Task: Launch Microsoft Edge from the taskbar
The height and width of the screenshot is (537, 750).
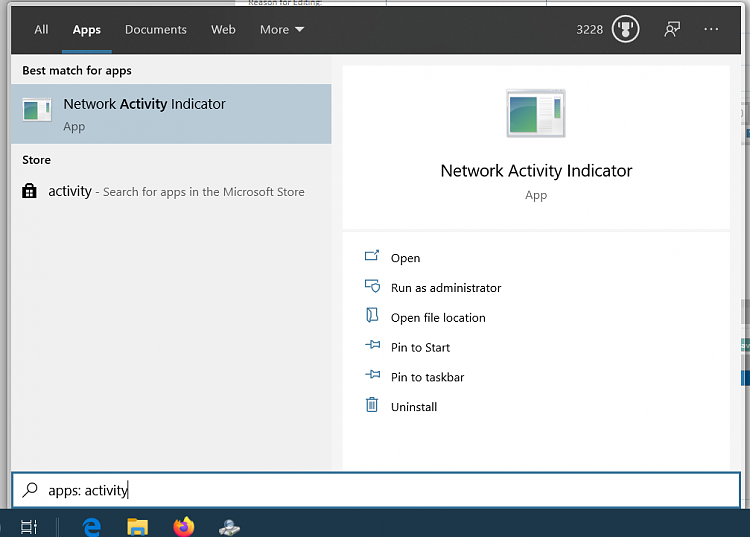Action: [x=92, y=526]
